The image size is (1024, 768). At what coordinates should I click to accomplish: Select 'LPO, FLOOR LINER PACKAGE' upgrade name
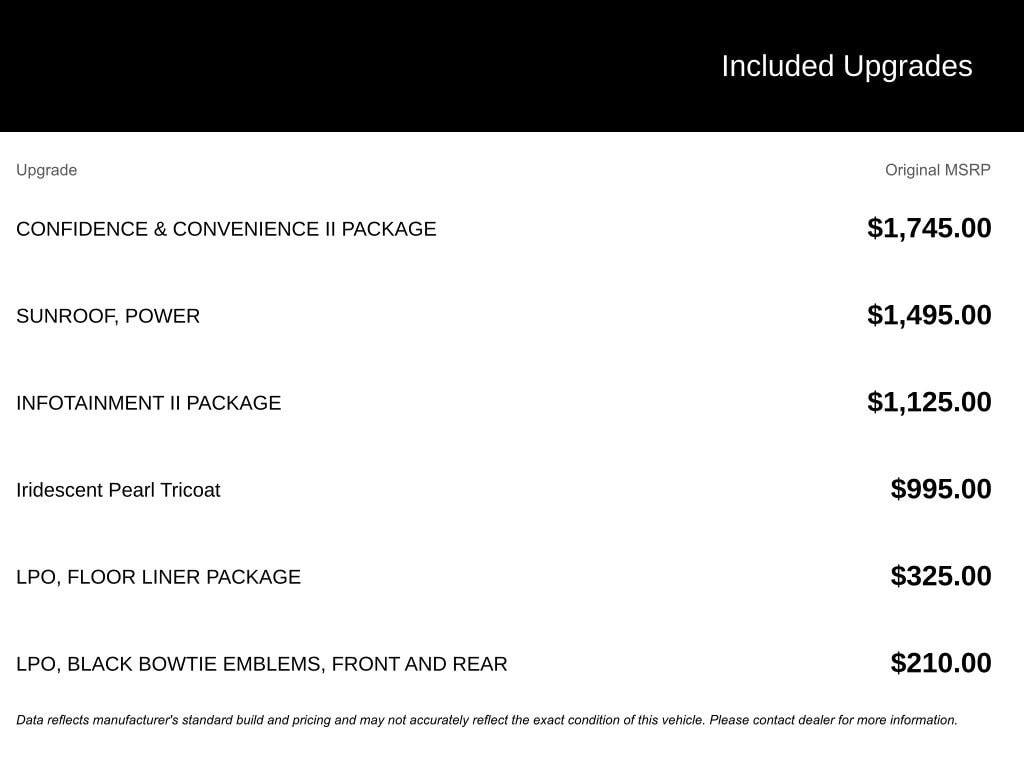158,577
